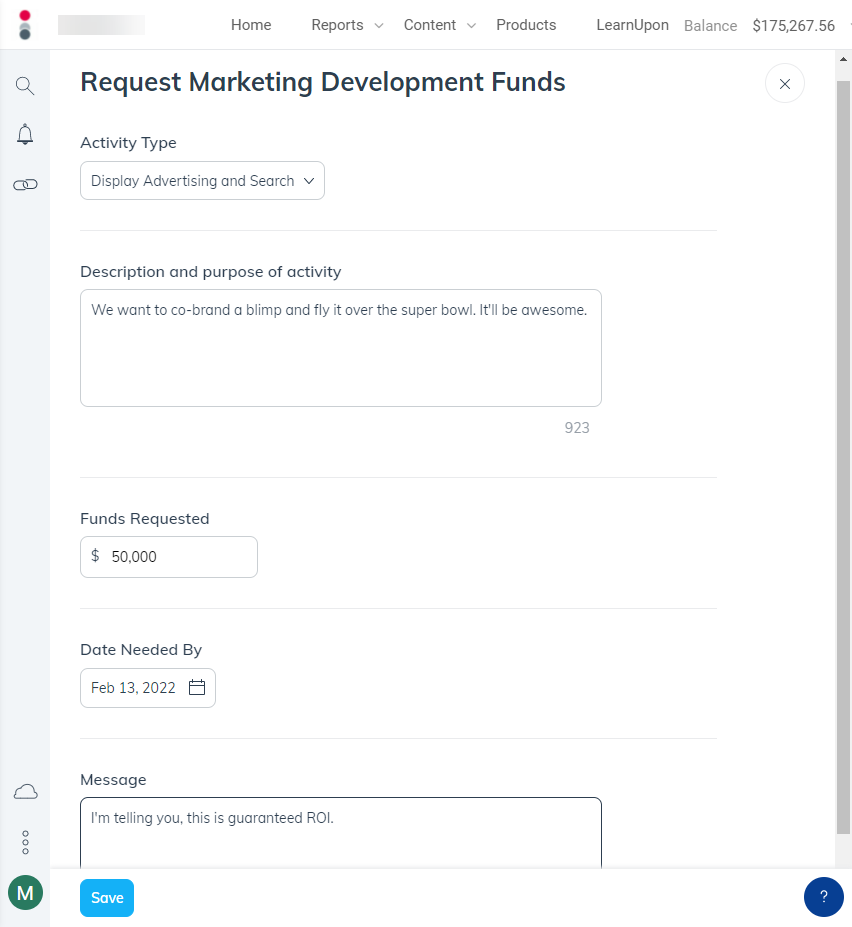
Task: Open the calendar picker icon
Action: (197, 688)
